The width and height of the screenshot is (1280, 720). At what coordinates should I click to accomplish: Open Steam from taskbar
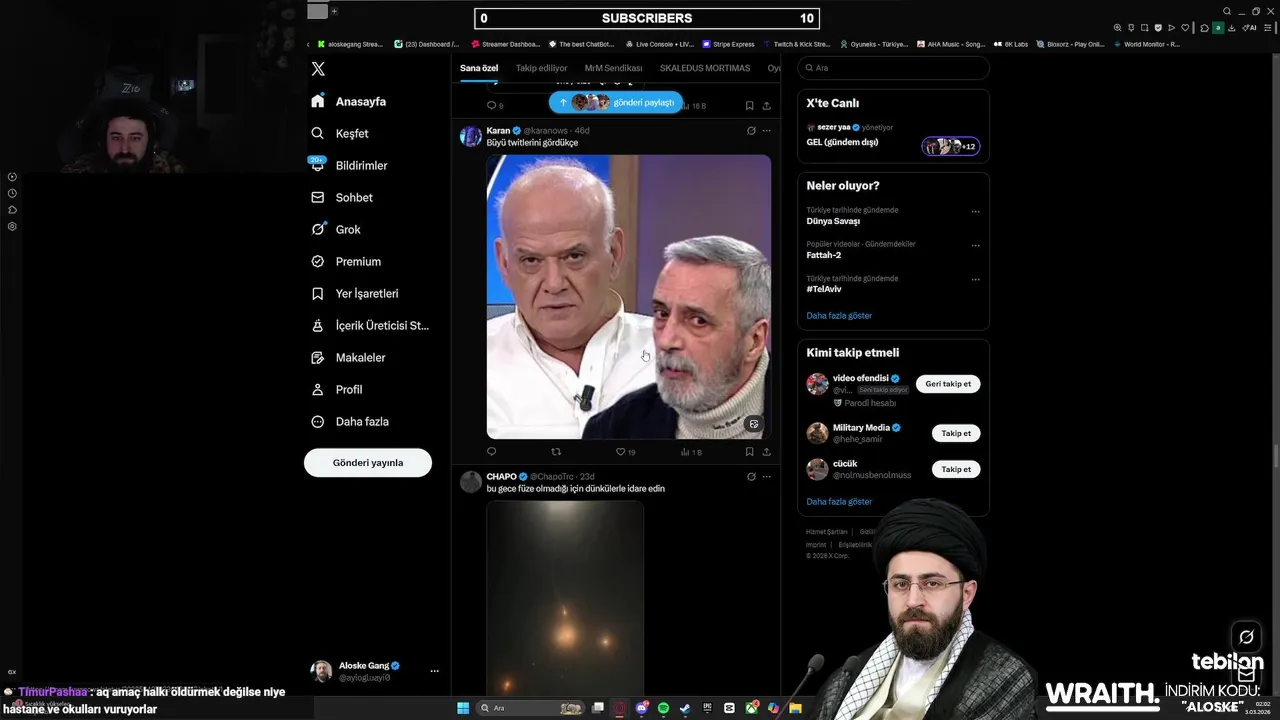pos(685,708)
